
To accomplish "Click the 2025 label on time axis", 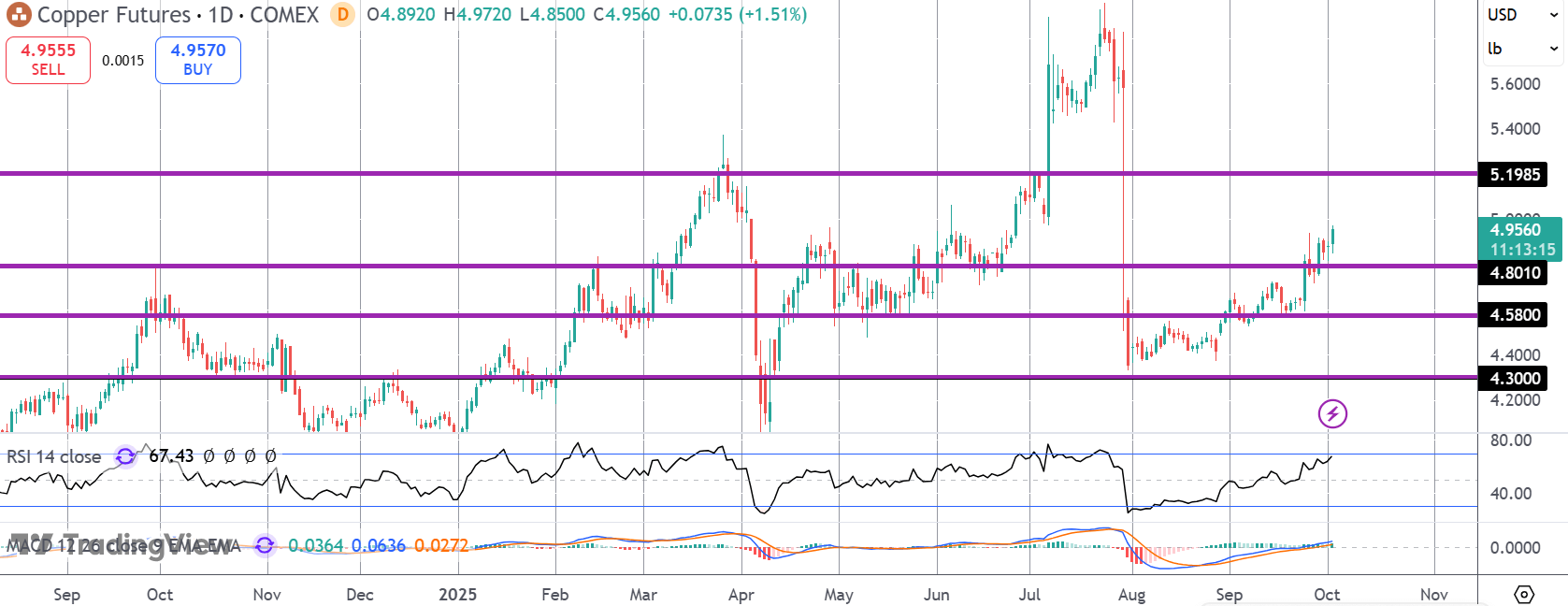I will pos(457,595).
